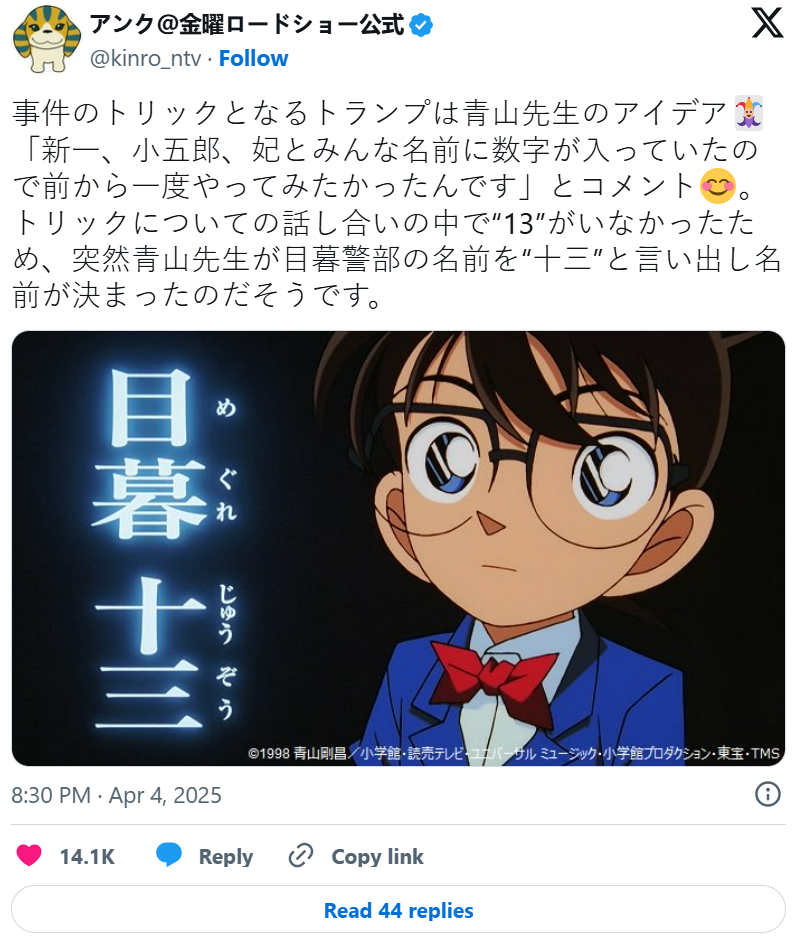
Task: Click the account display name アンク@金曜ロードショー公式
Action: (247, 25)
